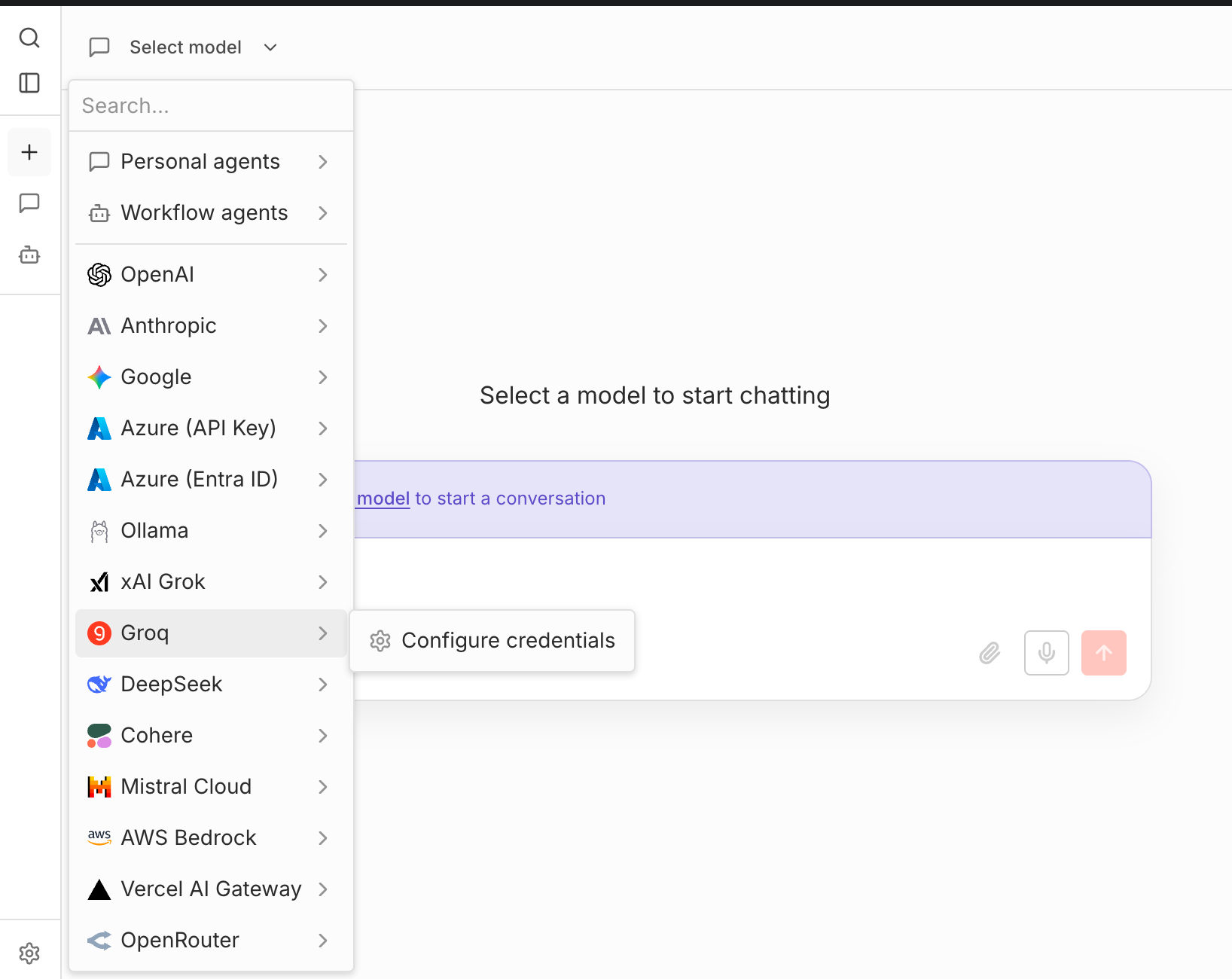Image resolution: width=1232 pixels, height=979 pixels.
Task: Click the Cohere logo icon
Action: 99,736
